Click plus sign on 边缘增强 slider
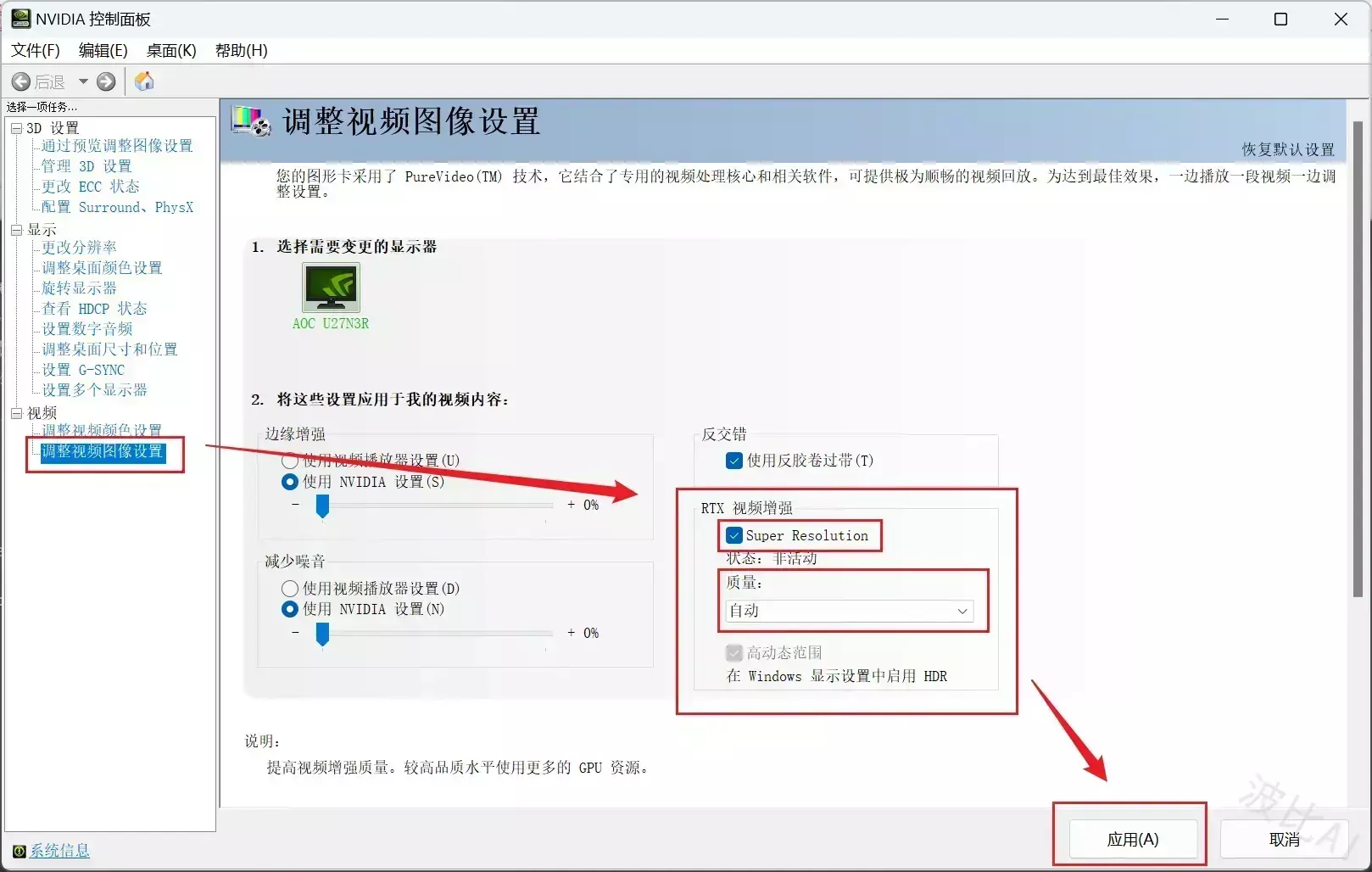This screenshot has width=1372, height=872. point(571,505)
